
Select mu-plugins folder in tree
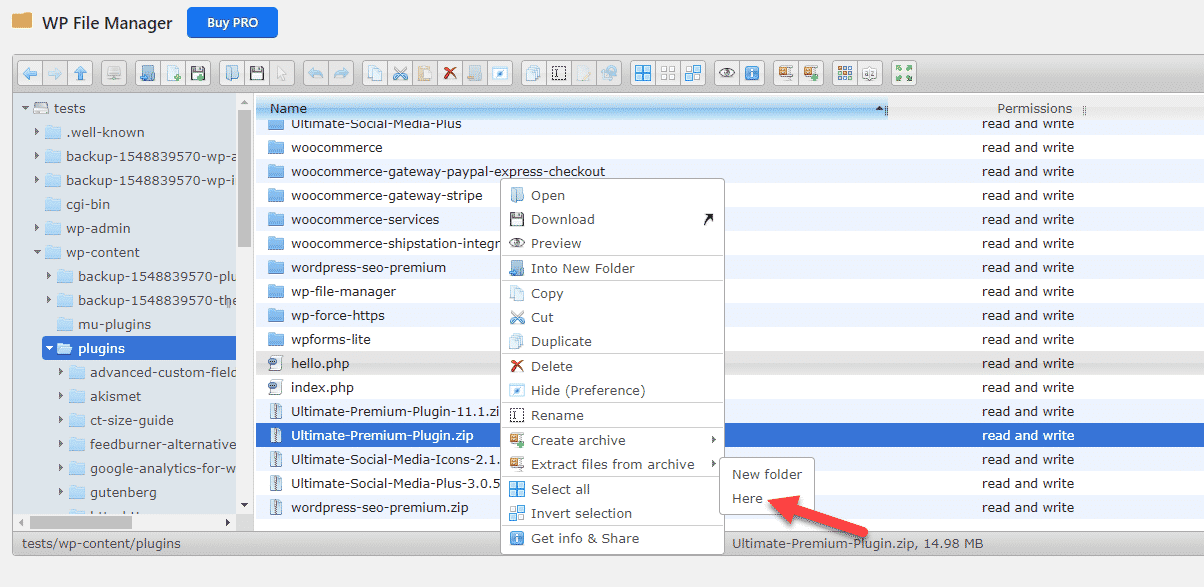pyautogui.click(x=114, y=324)
